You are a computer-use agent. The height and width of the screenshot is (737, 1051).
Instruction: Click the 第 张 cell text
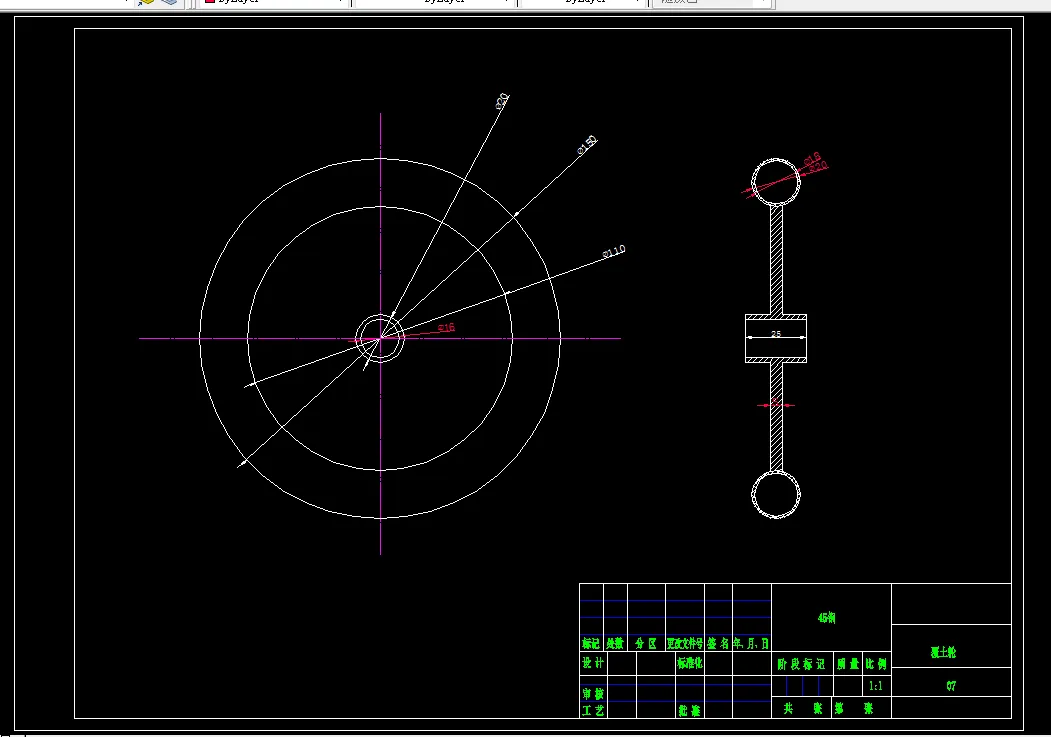[853, 708]
